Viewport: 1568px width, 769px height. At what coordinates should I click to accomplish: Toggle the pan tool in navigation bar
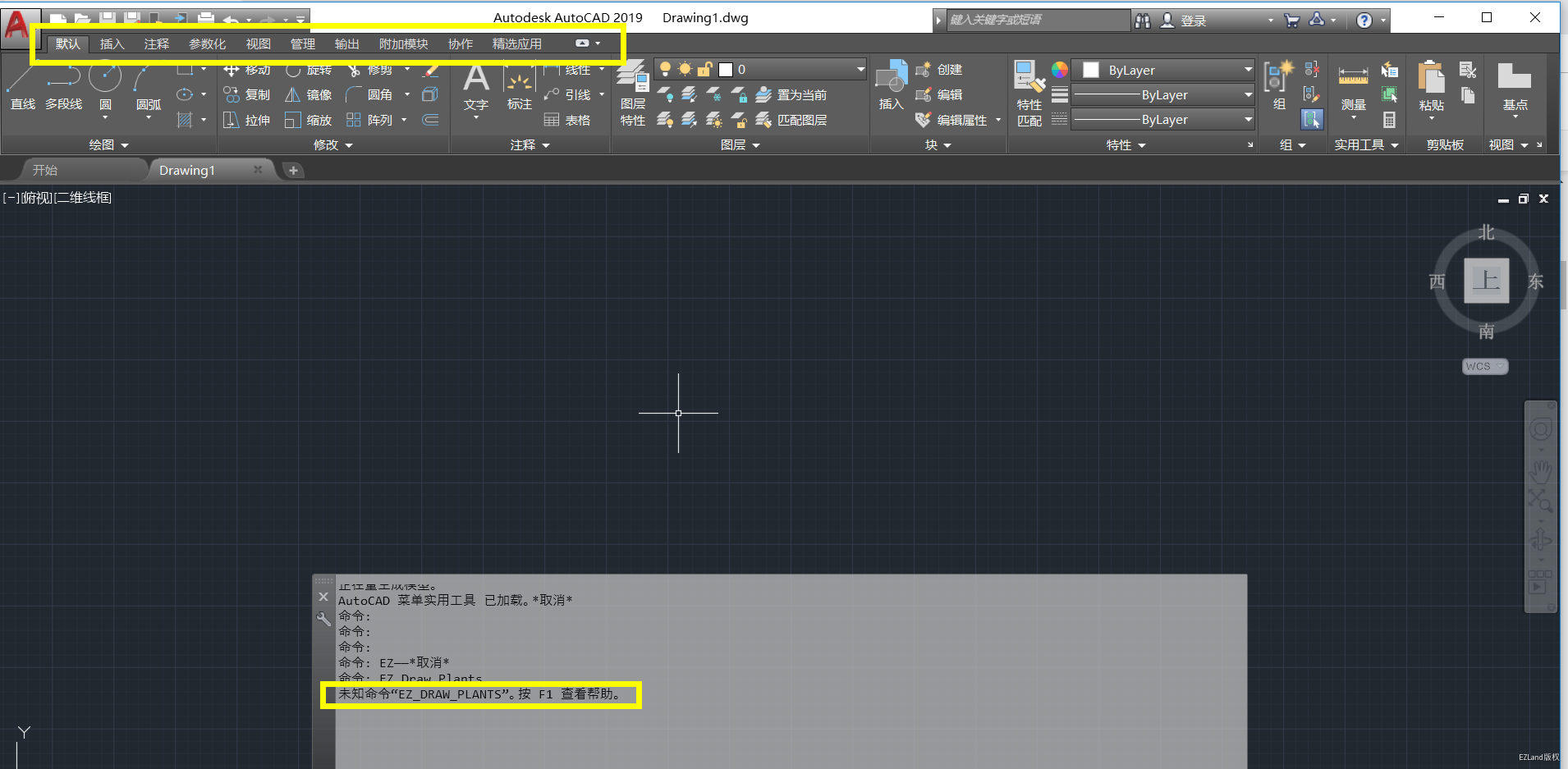1541,471
